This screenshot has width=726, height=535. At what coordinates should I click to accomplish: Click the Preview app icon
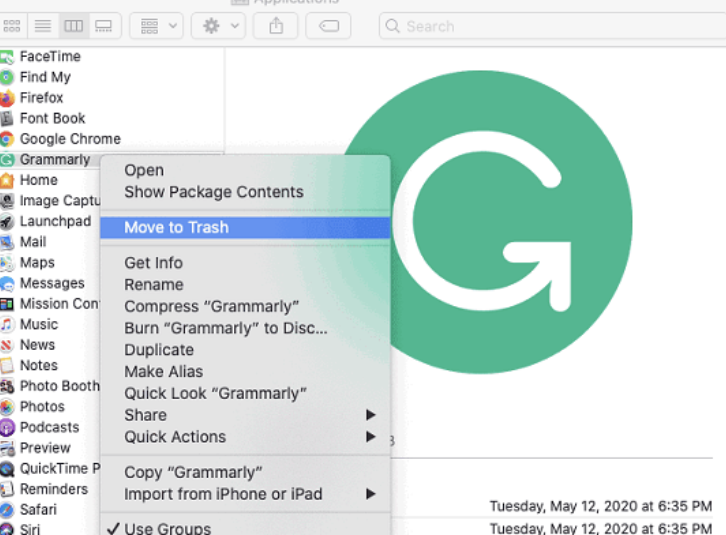(x=7, y=448)
